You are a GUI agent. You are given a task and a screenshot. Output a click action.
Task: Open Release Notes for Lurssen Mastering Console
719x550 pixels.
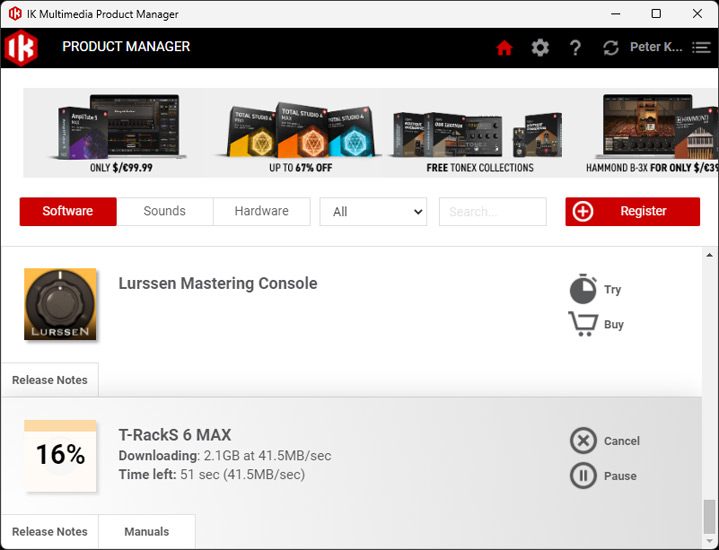(50, 380)
